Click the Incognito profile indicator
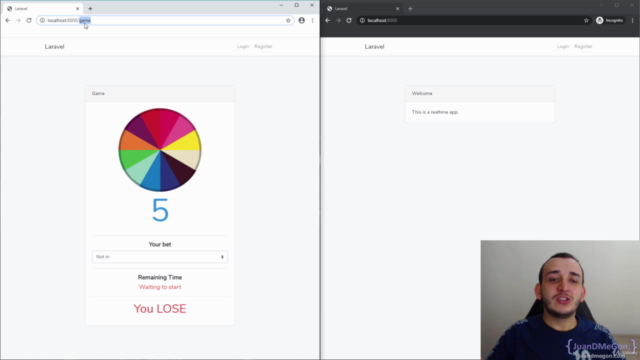The image size is (640, 360). (x=610, y=20)
